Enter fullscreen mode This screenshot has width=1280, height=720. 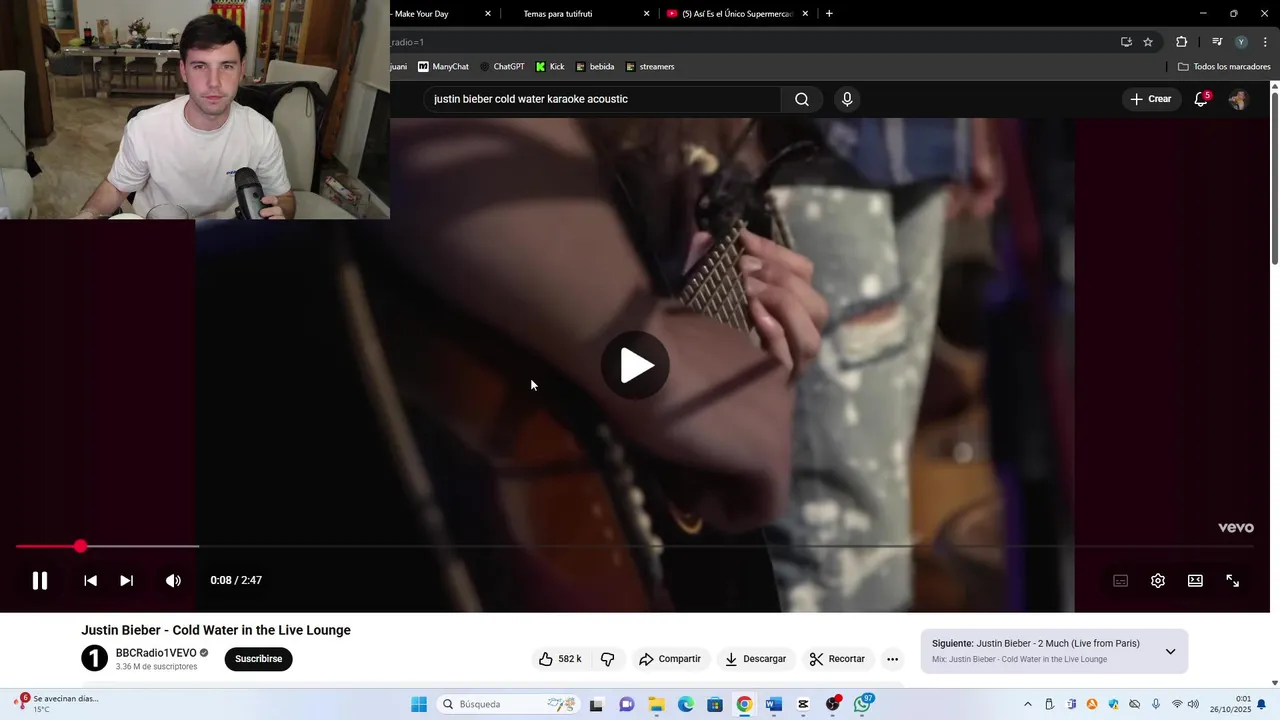click(x=1233, y=581)
